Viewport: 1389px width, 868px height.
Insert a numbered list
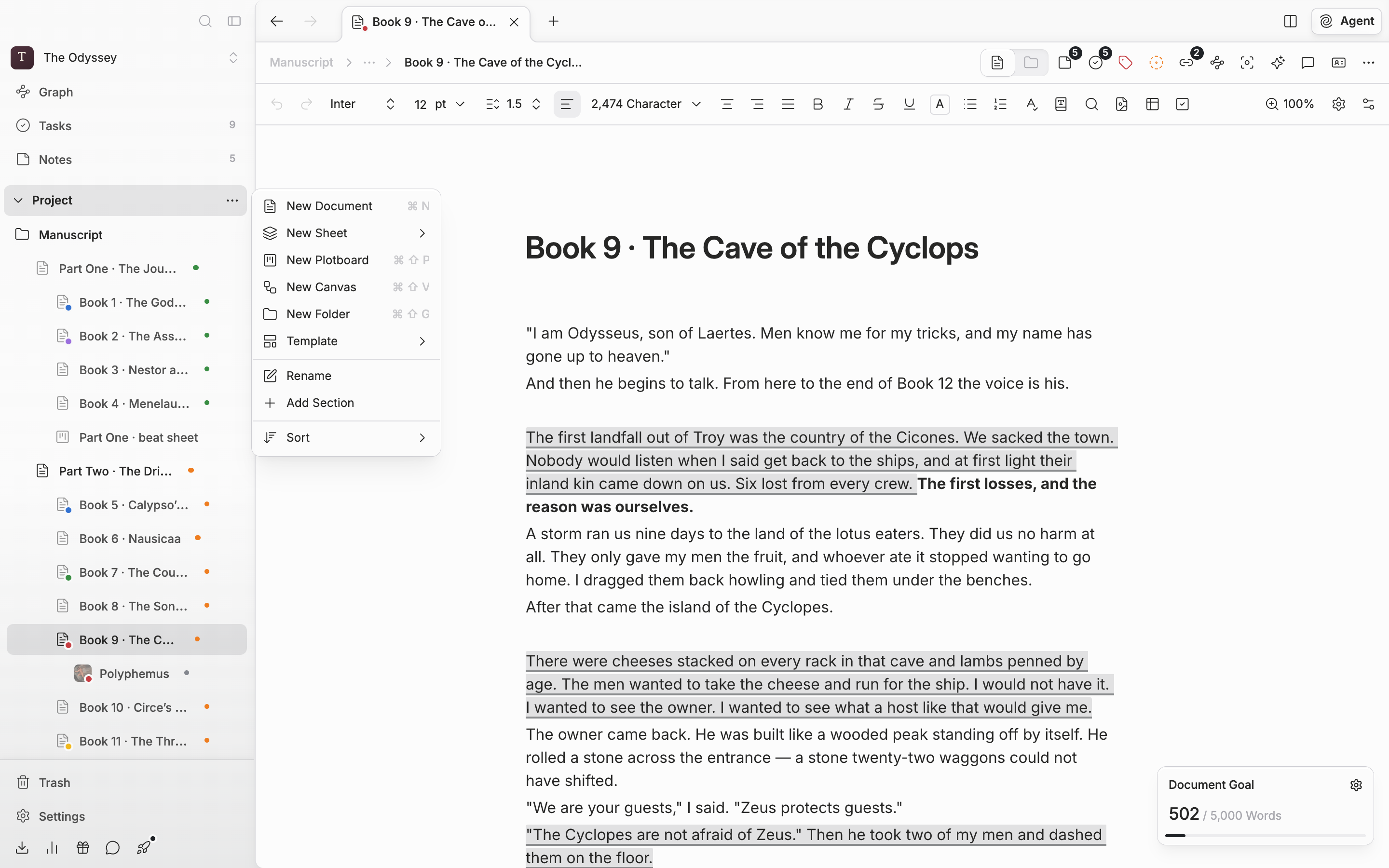[1000, 104]
